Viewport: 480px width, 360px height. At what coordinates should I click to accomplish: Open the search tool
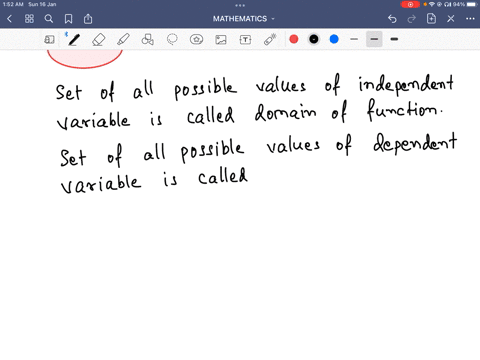(49, 19)
